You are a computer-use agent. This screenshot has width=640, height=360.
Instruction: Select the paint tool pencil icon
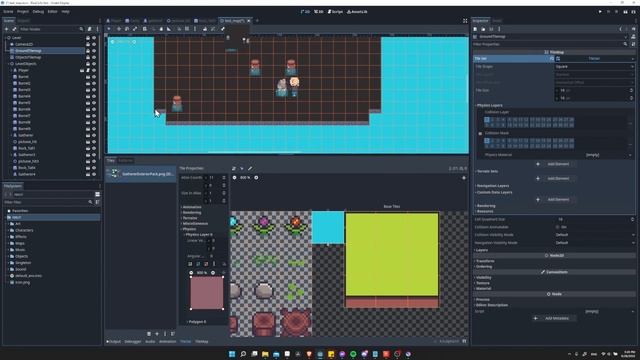click(250, 168)
